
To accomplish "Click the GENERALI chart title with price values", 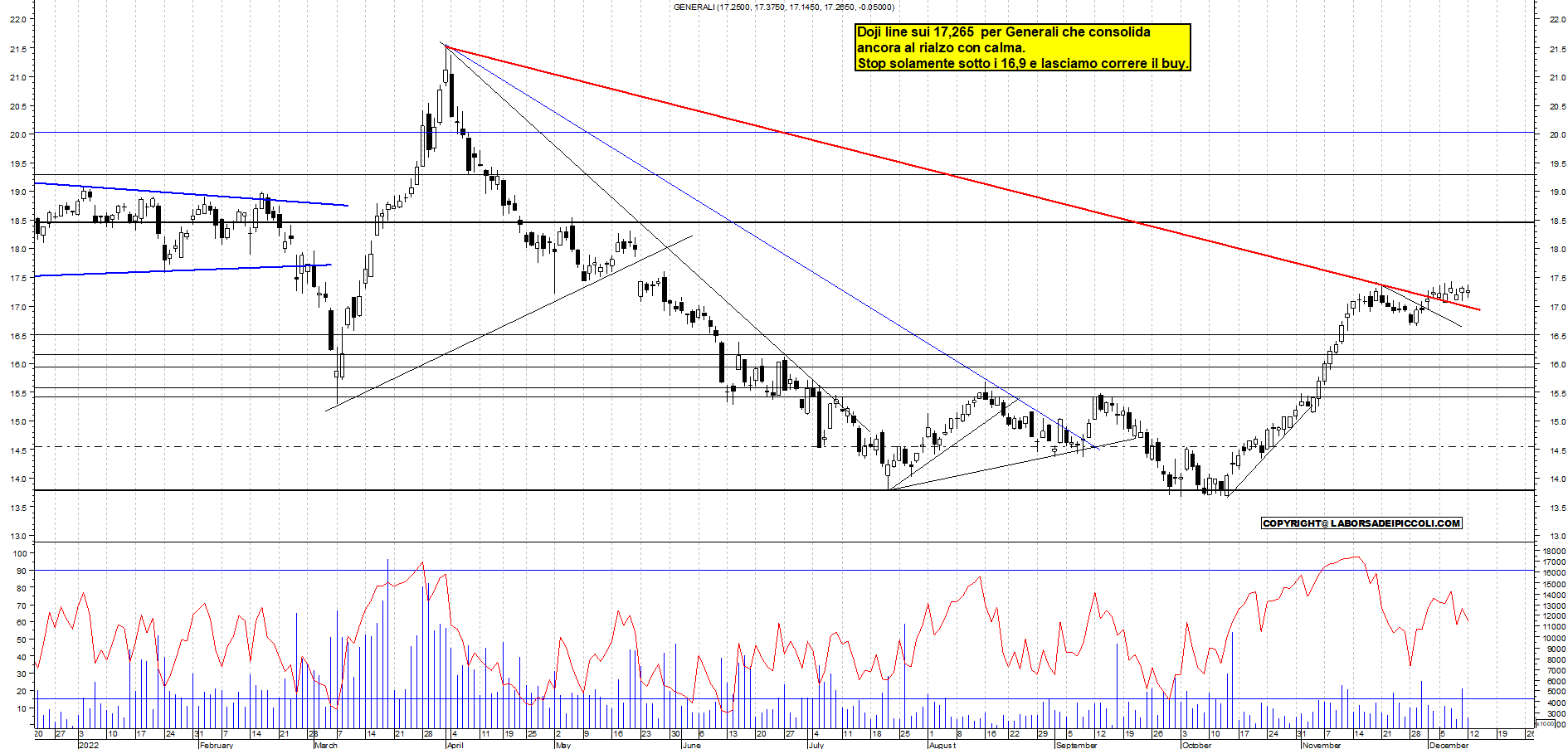I will click(783, 7).
